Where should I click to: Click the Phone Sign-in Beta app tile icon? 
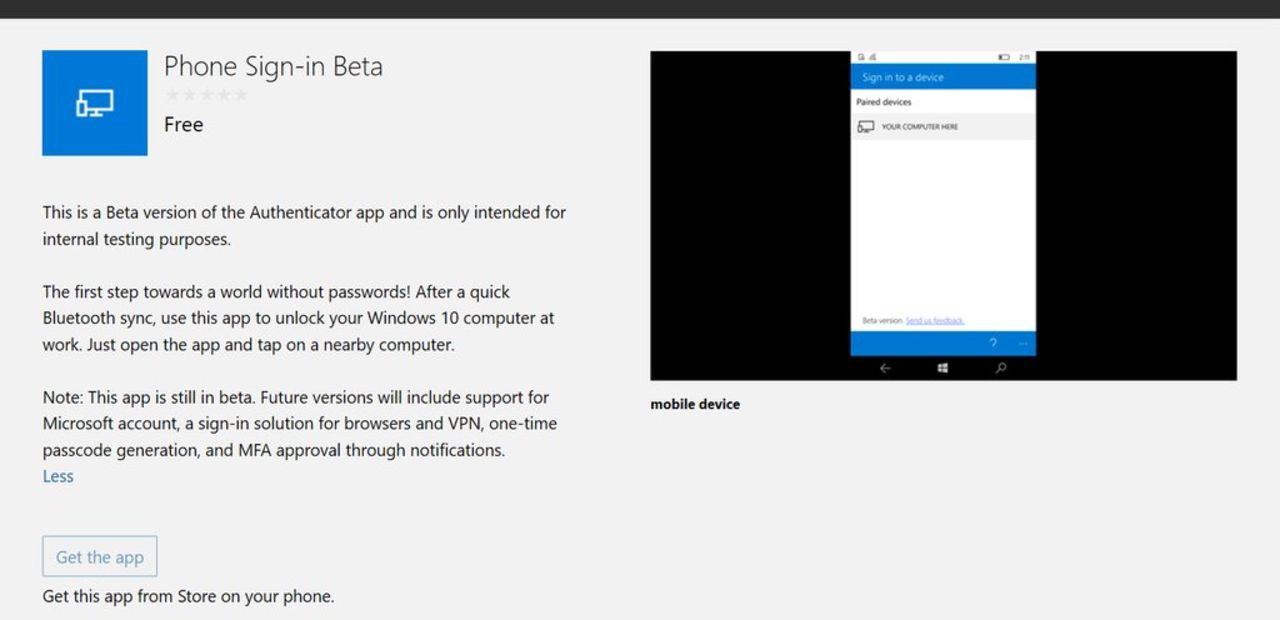point(94,102)
